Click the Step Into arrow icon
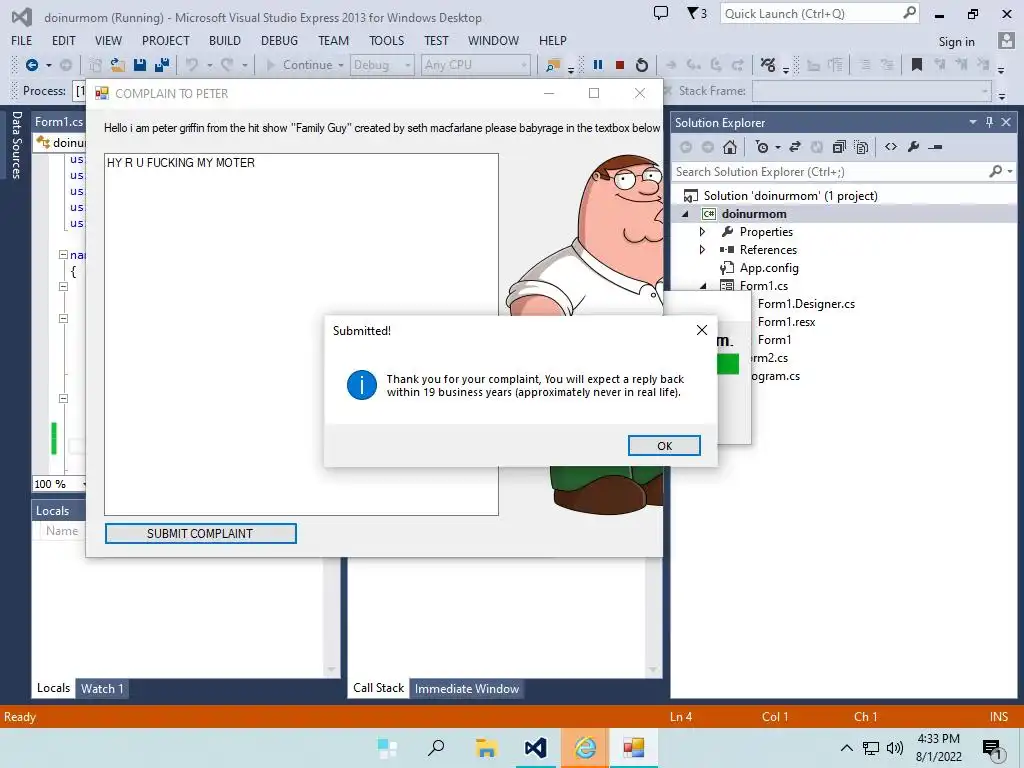The width and height of the screenshot is (1024, 768). point(694,65)
